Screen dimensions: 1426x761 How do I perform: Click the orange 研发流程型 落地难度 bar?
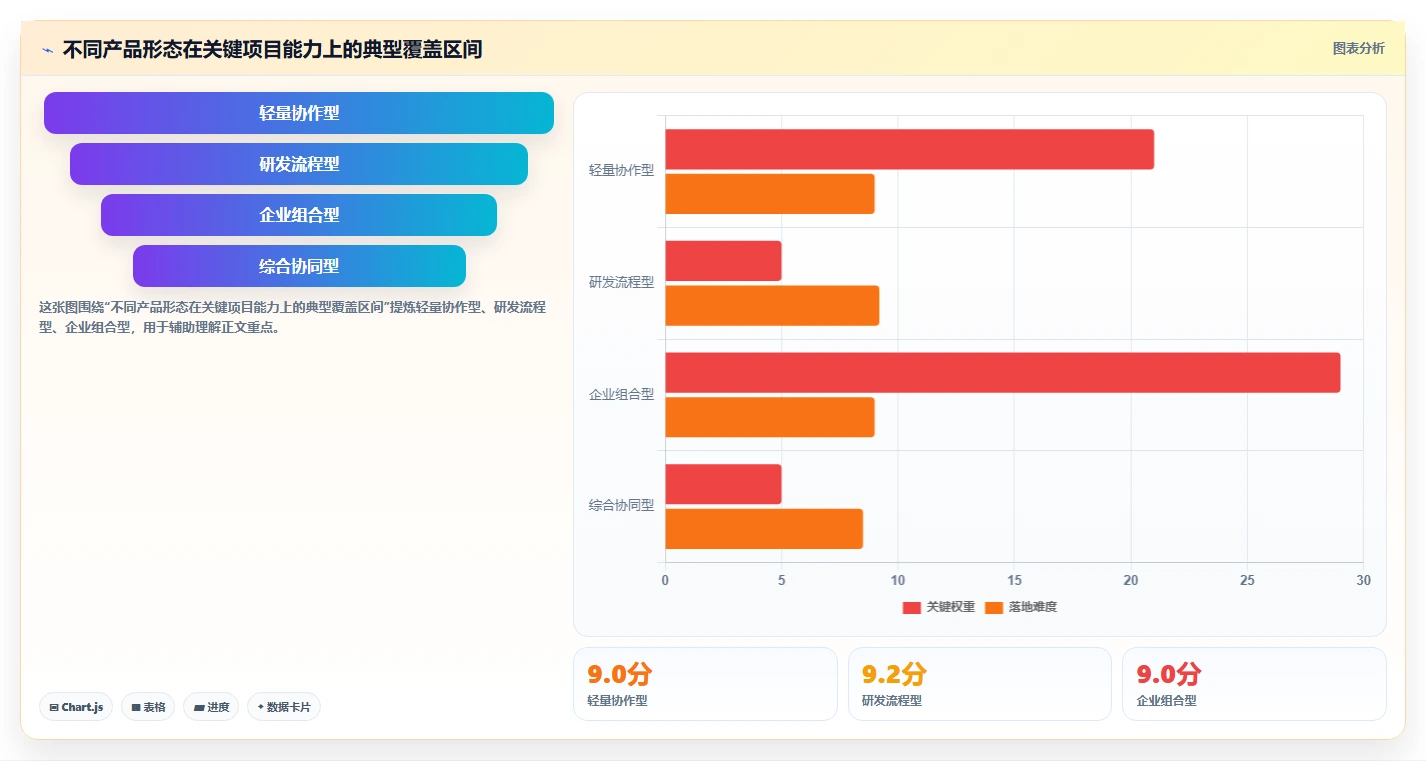point(772,306)
